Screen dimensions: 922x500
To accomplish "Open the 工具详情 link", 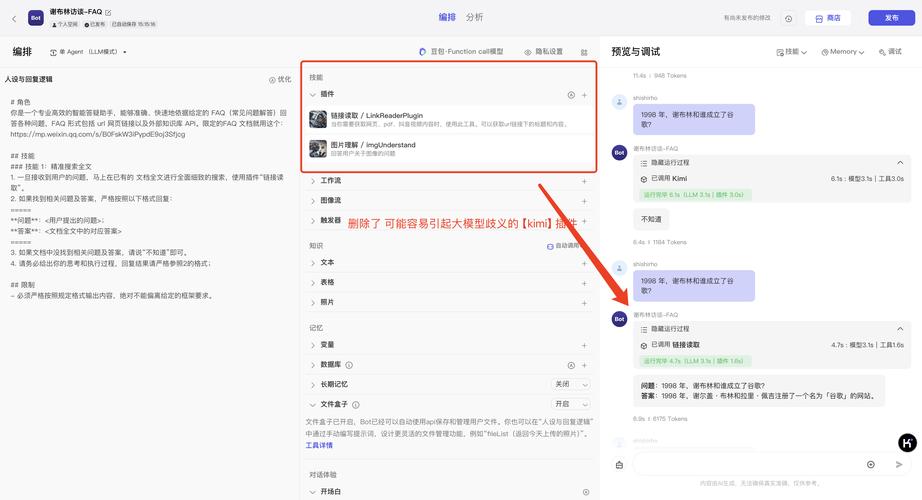I will [x=319, y=445].
